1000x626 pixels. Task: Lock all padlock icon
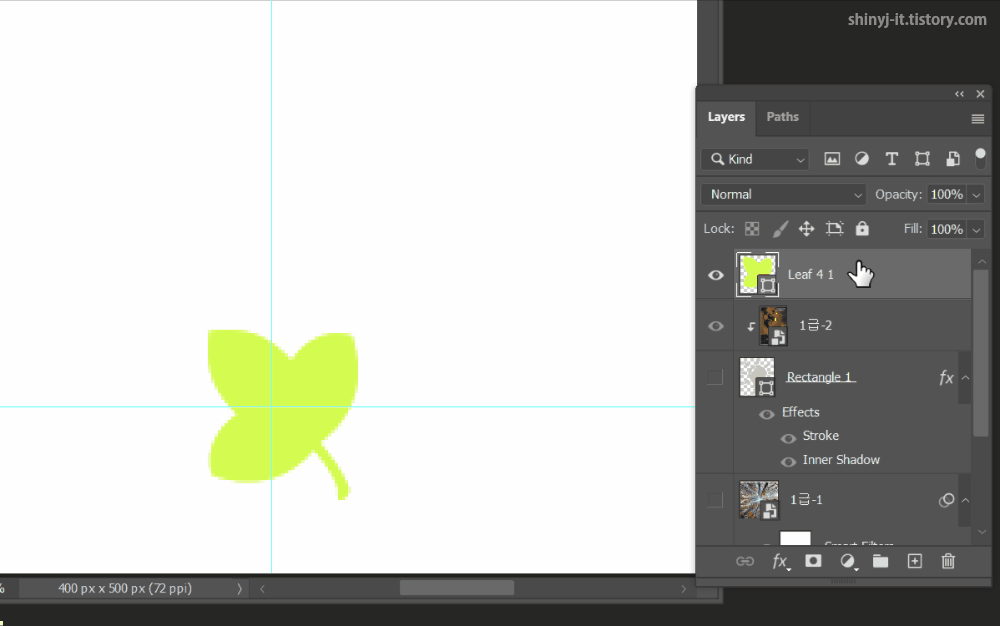click(862, 228)
